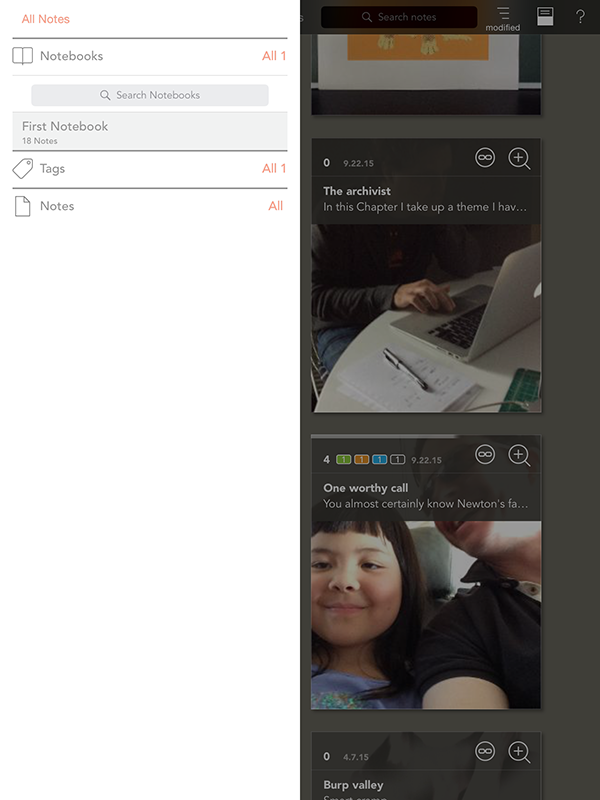Open The archivist note title

click(x=357, y=191)
